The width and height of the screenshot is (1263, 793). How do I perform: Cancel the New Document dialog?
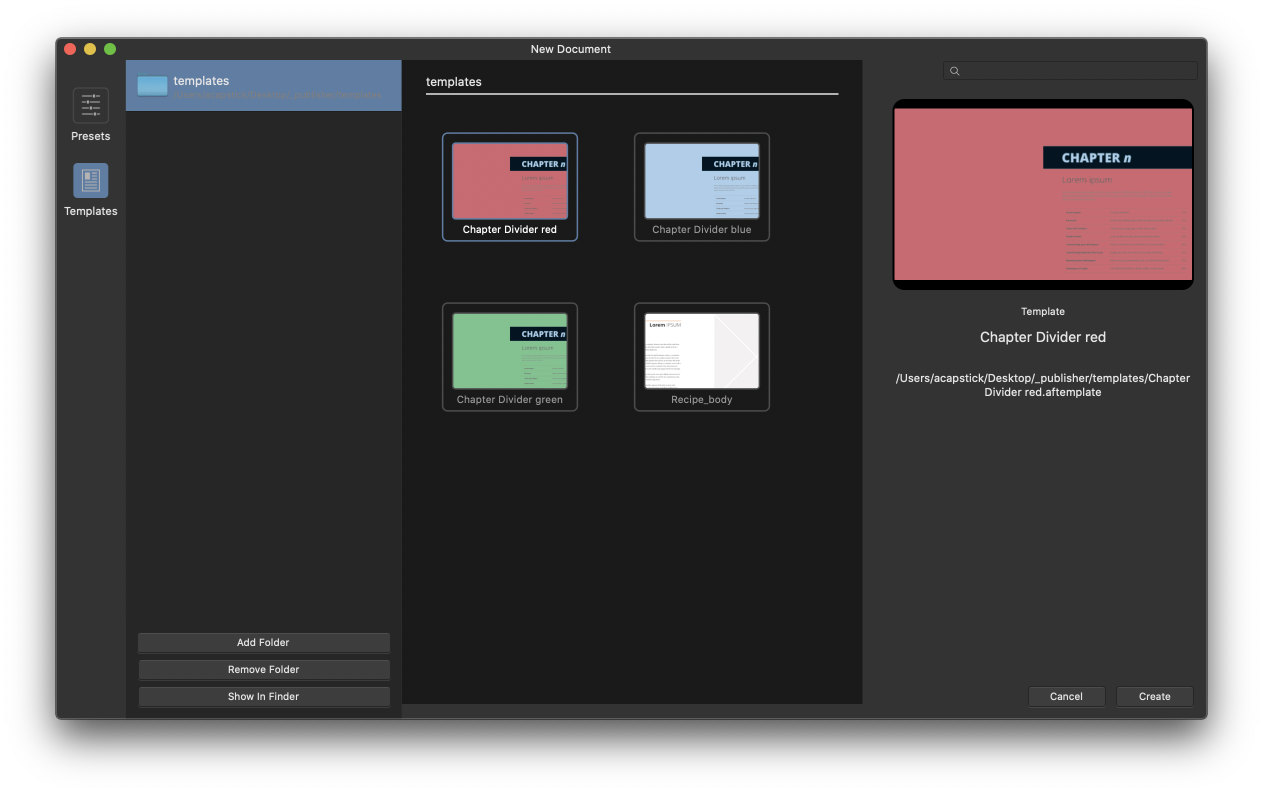click(x=1066, y=696)
